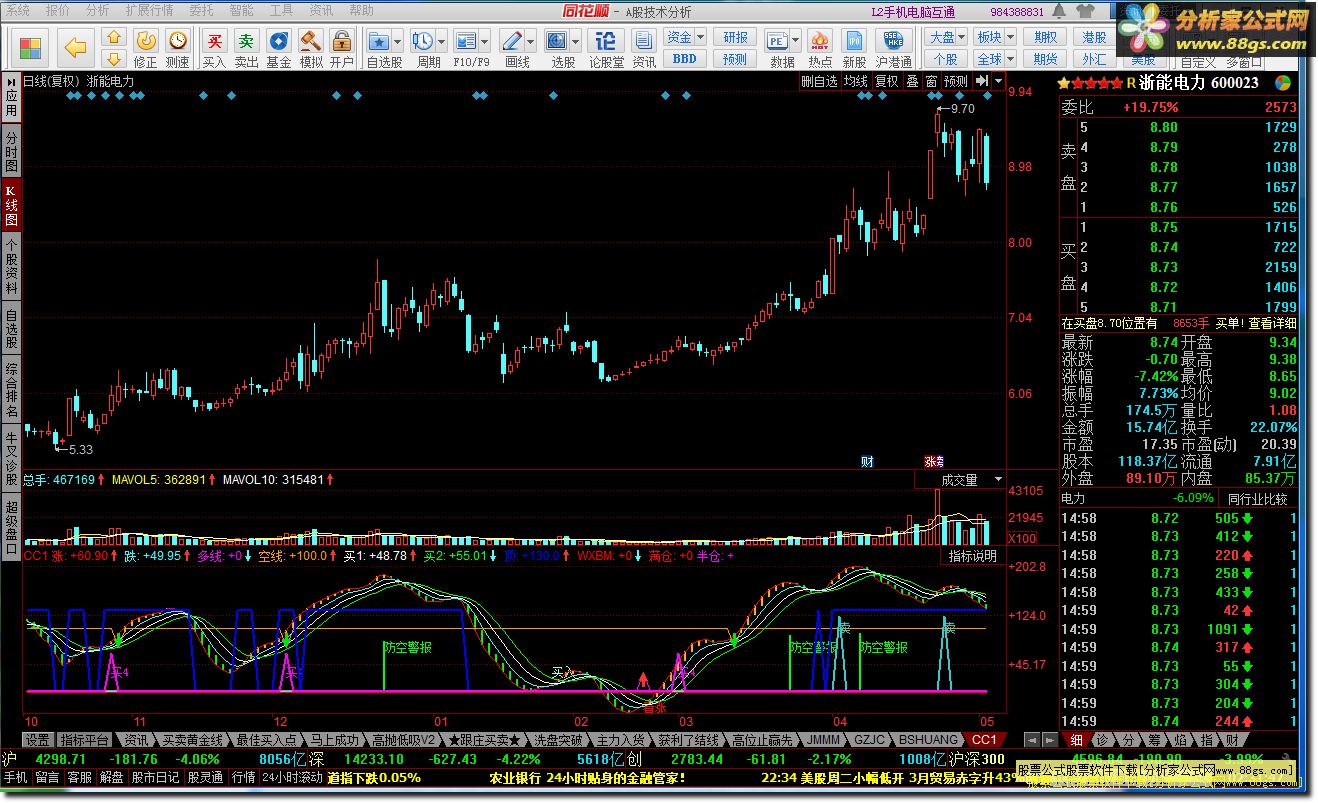Toggle the 筹 chip distribution view
This screenshot has width=1318, height=803.
pos(1155,740)
